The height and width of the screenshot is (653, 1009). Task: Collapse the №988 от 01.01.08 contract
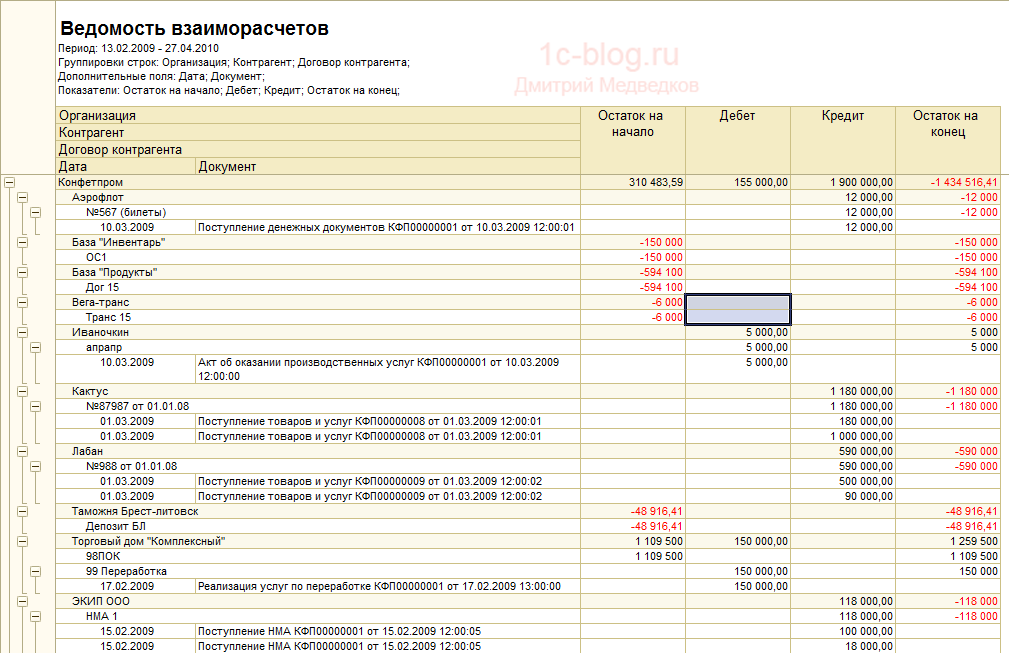coord(36,466)
